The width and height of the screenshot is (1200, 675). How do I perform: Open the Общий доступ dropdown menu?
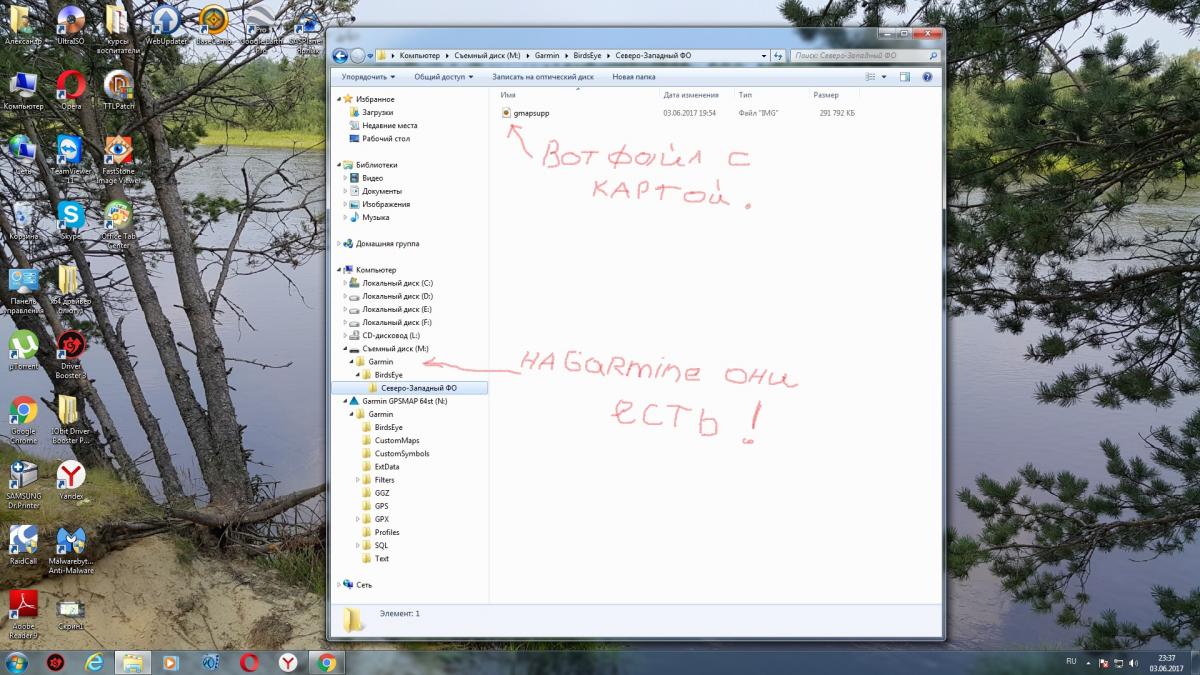point(444,77)
